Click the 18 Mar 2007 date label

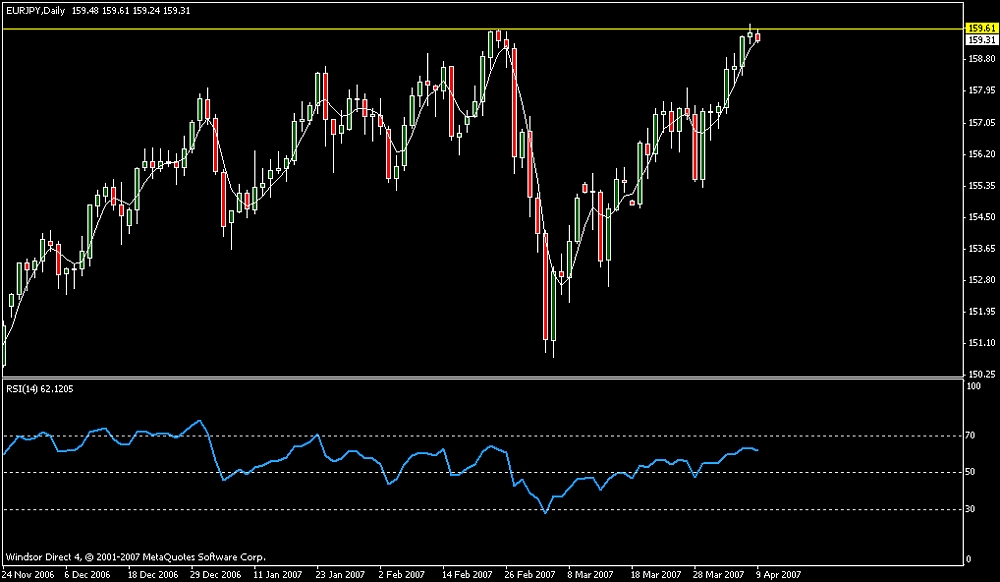pos(657,575)
